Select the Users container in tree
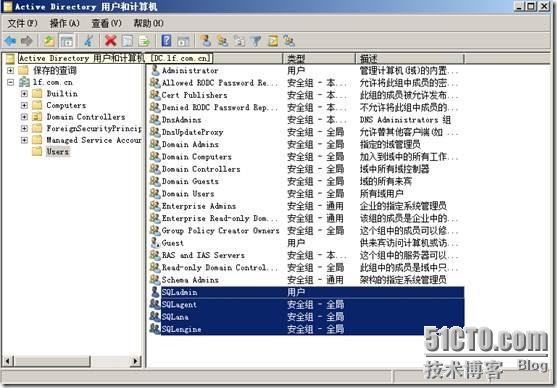 (x=58, y=152)
